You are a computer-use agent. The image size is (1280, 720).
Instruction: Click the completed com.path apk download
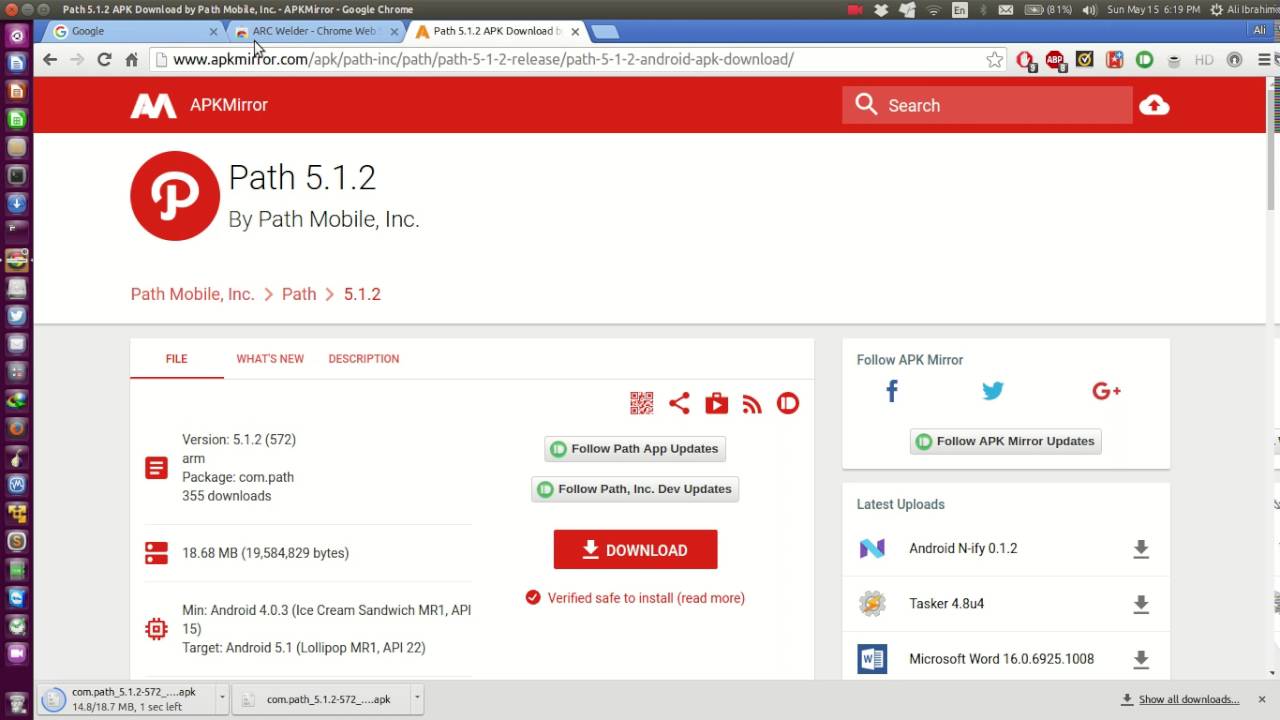(x=320, y=698)
